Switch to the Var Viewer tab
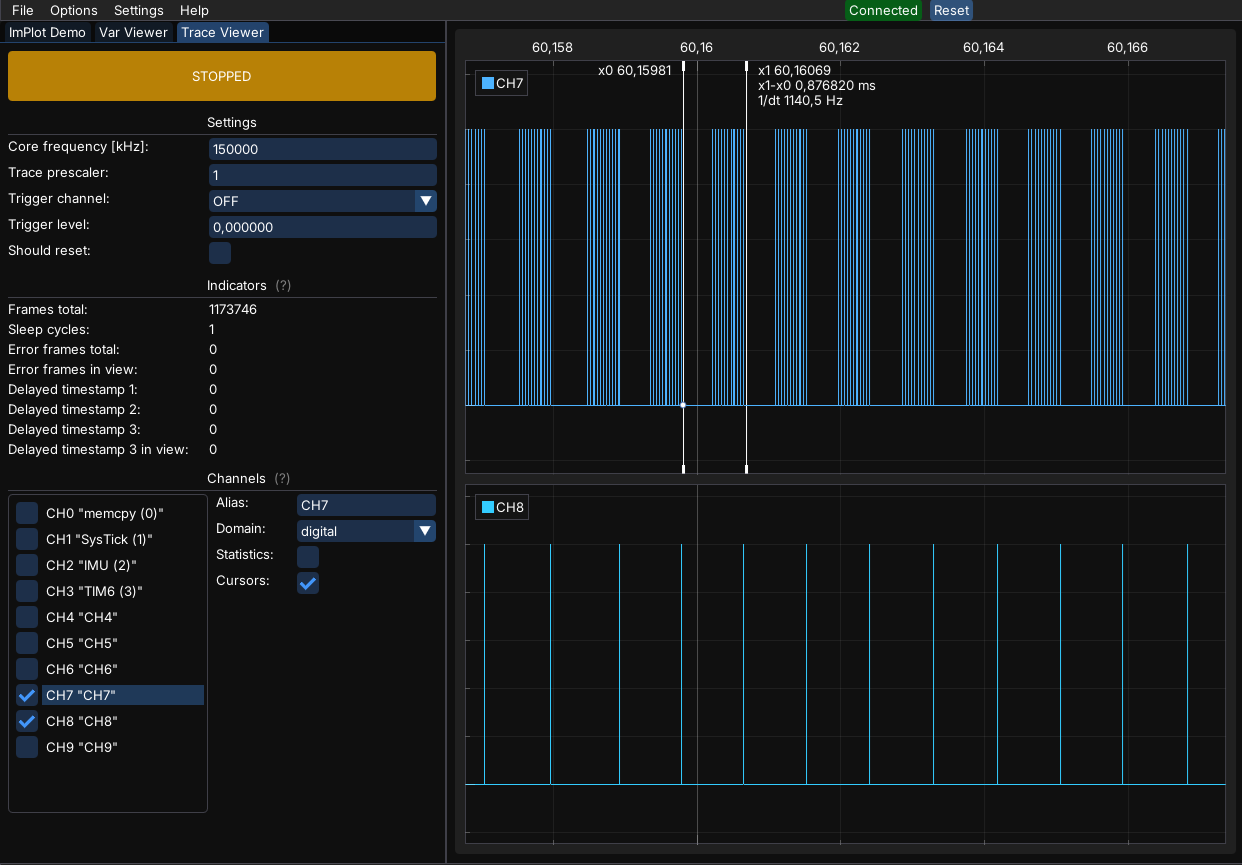Viewport: 1242px width, 865px height. coord(133,32)
